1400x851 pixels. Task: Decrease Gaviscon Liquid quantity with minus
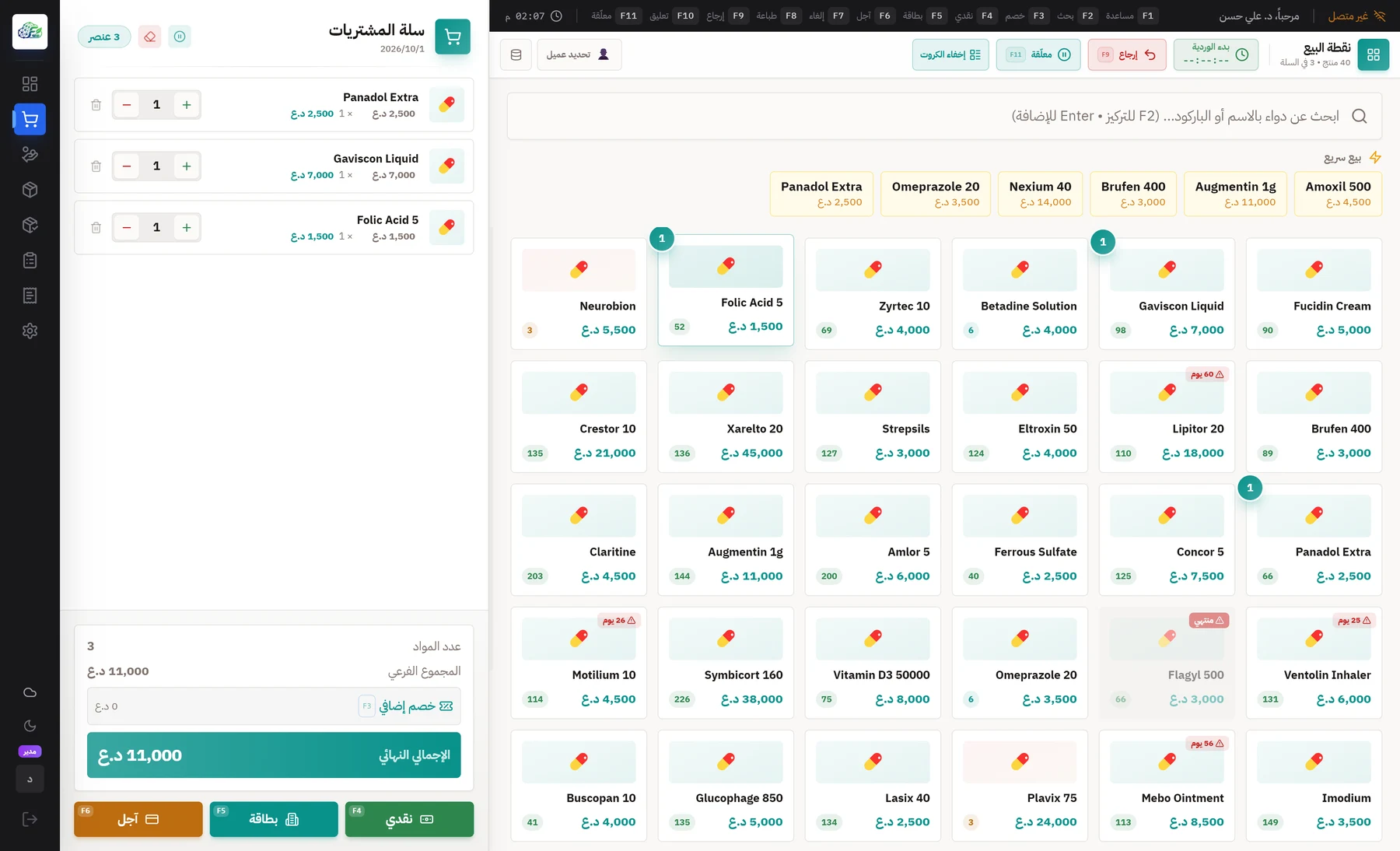126,166
